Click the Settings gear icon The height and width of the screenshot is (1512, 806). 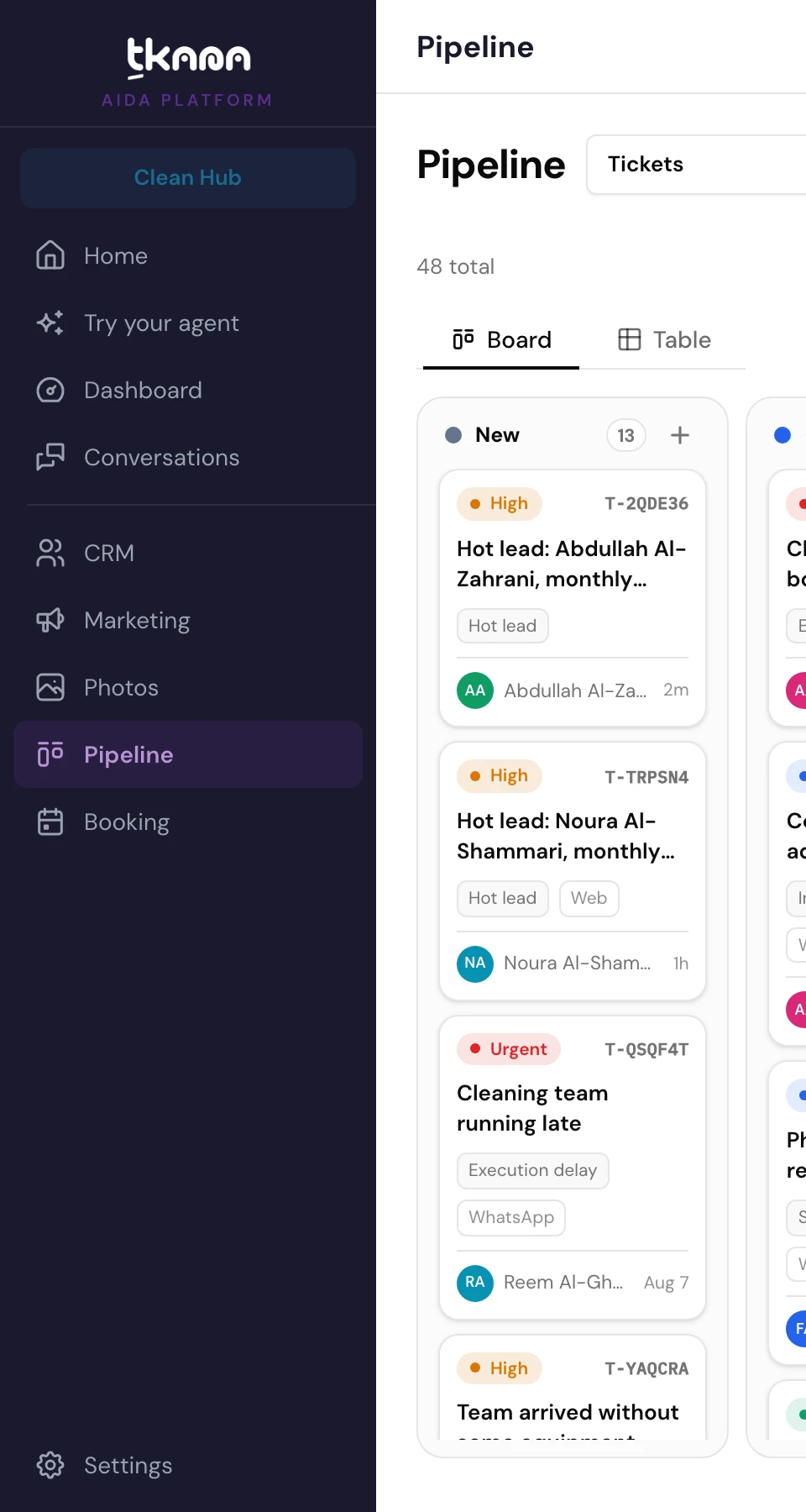point(50,1465)
